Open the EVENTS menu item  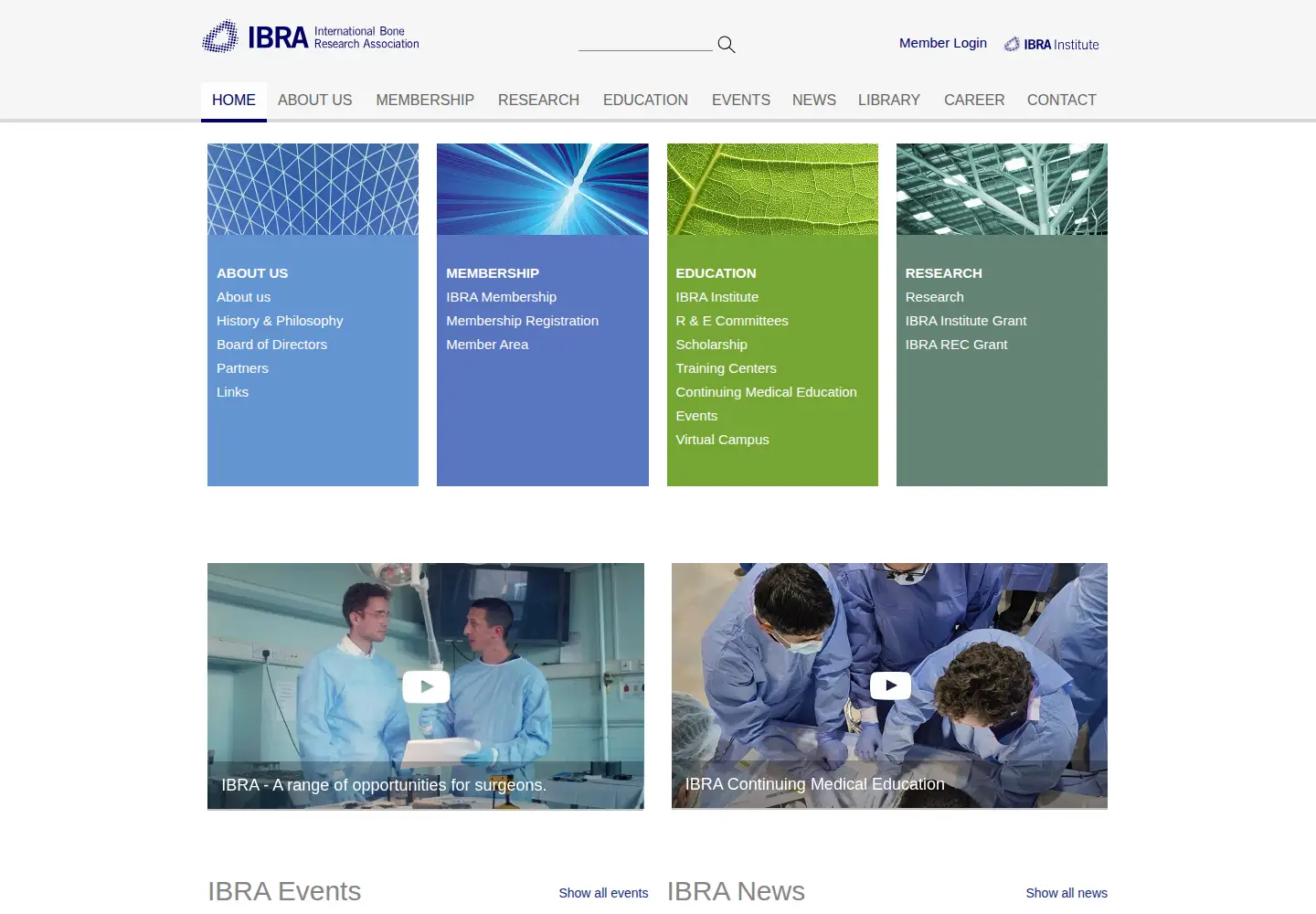[x=741, y=101]
